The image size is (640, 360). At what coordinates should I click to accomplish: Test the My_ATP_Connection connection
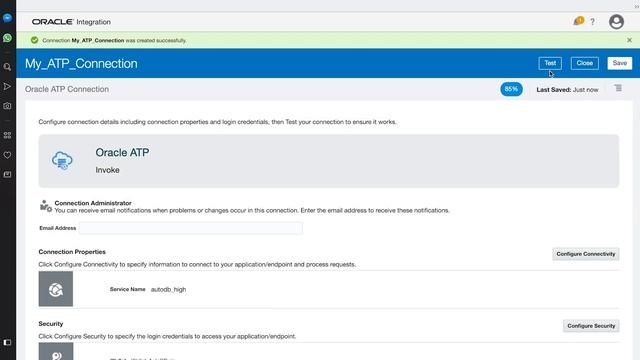[550, 63]
